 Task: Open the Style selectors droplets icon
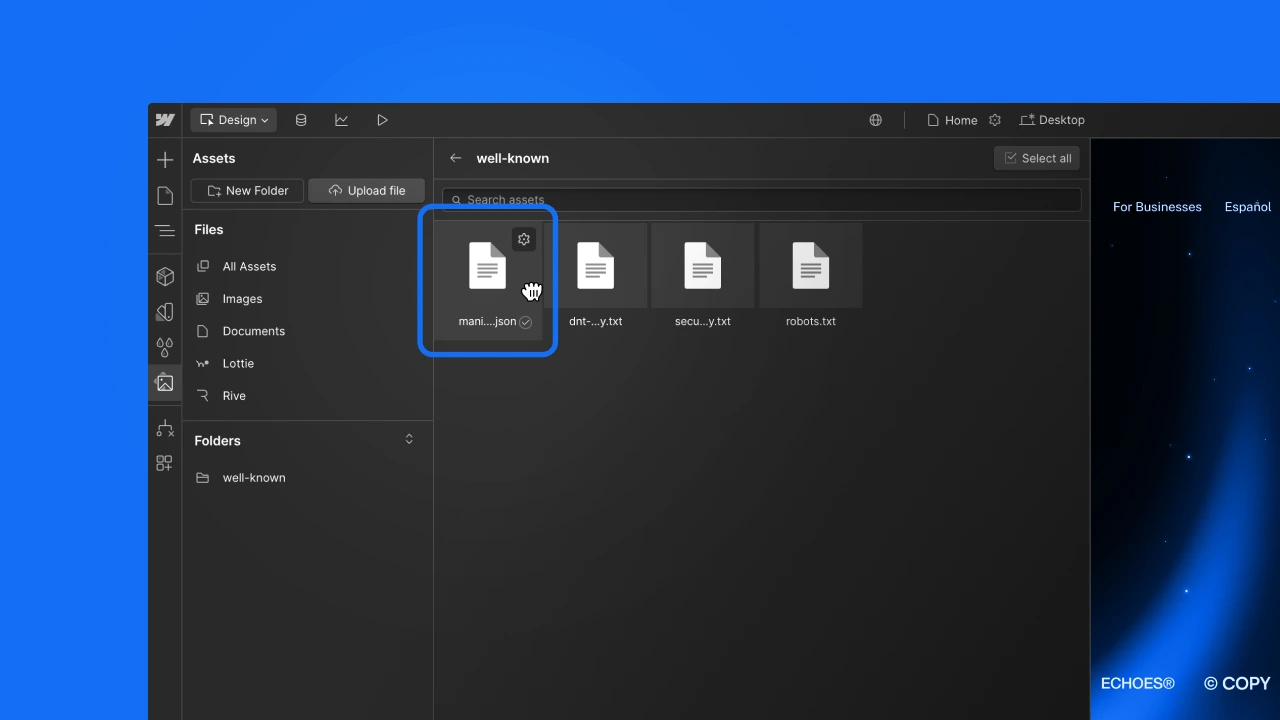click(x=165, y=347)
